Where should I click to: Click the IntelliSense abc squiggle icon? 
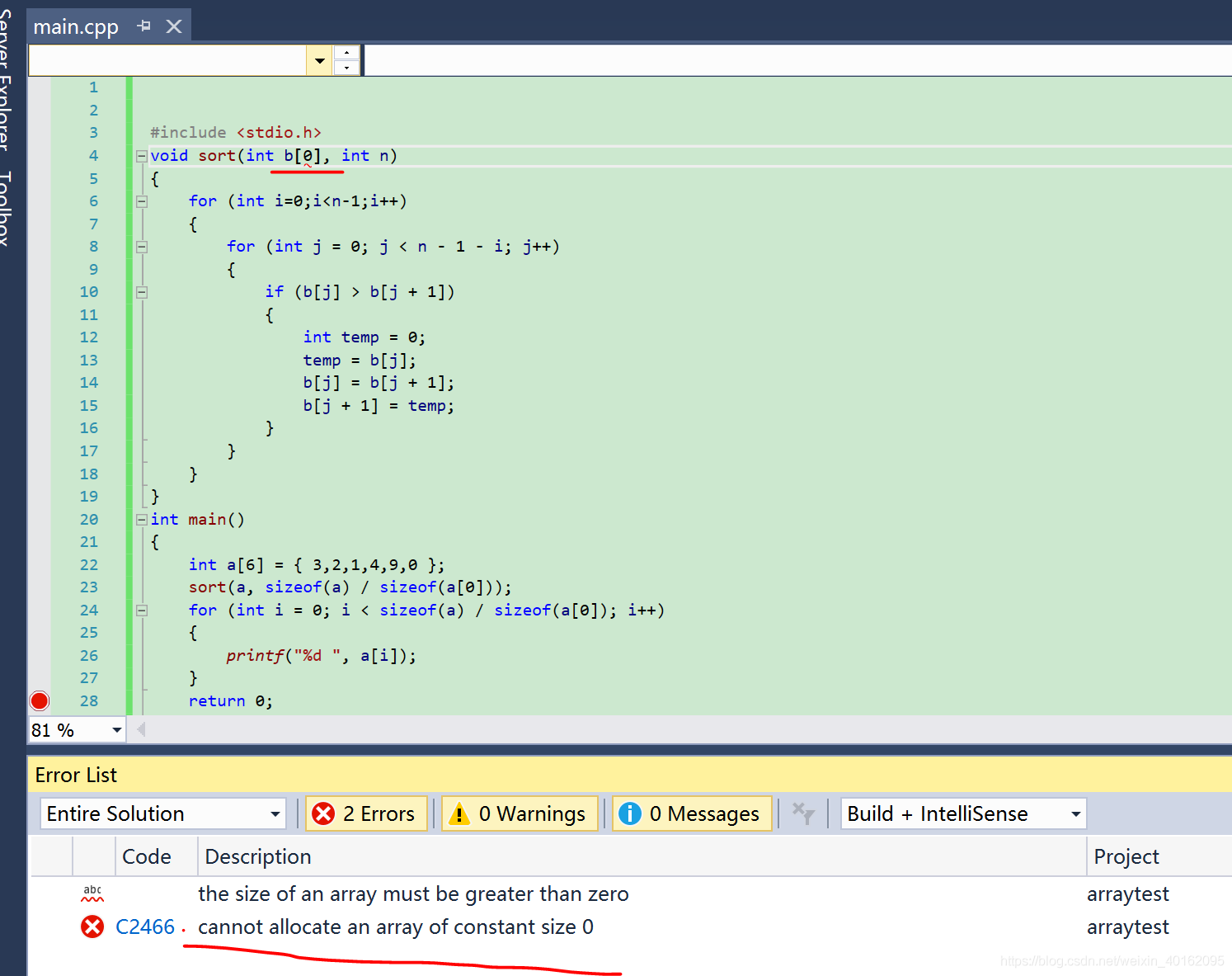click(92, 893)
